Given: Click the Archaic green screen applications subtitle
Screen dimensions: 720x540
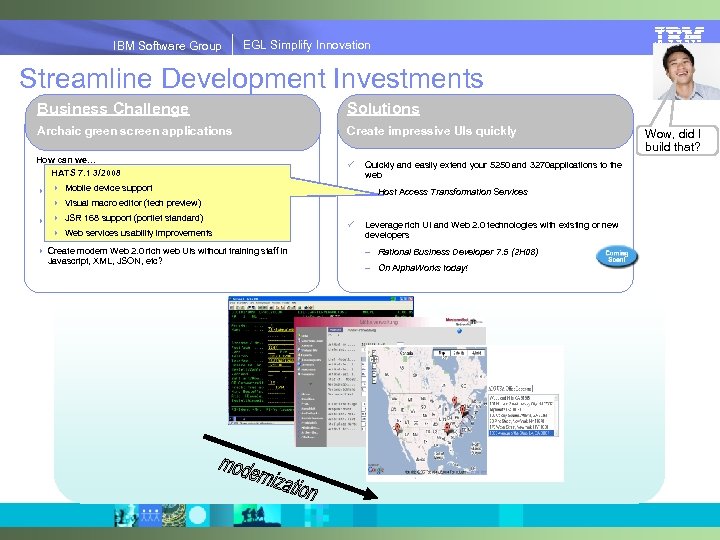Looking at the screenshot, I should 135,131.
